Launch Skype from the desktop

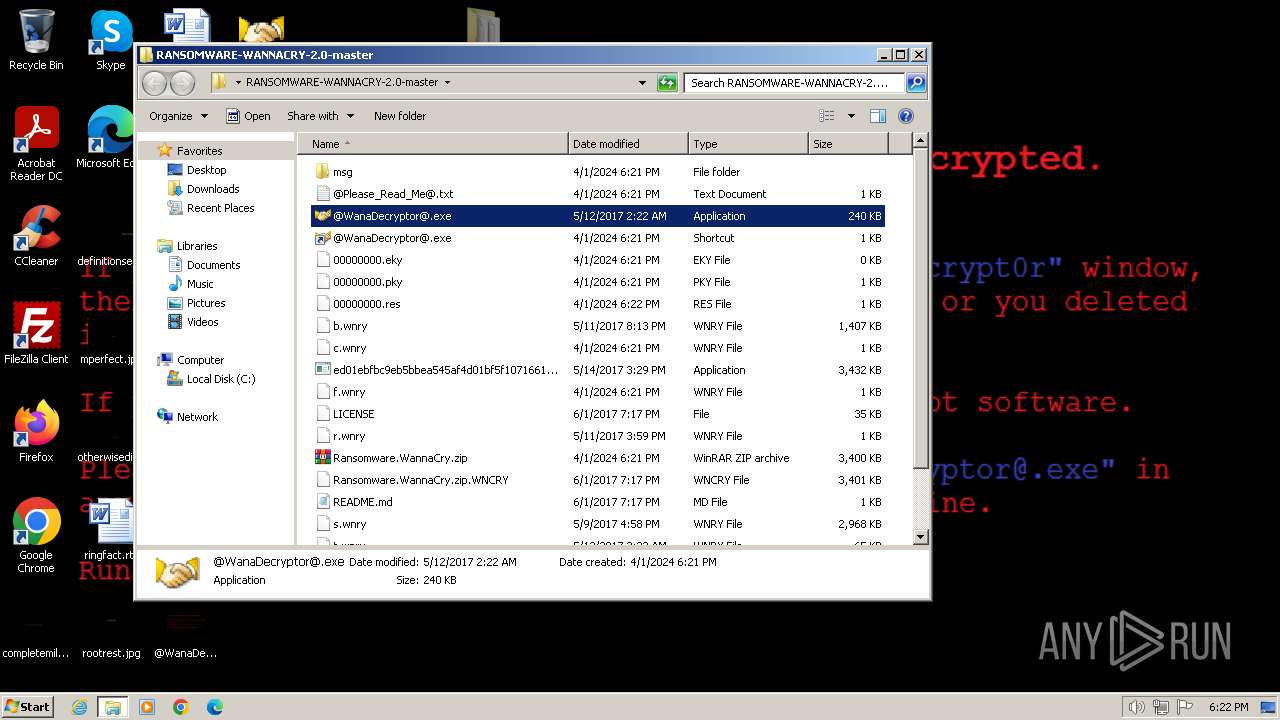pos(110,40)
